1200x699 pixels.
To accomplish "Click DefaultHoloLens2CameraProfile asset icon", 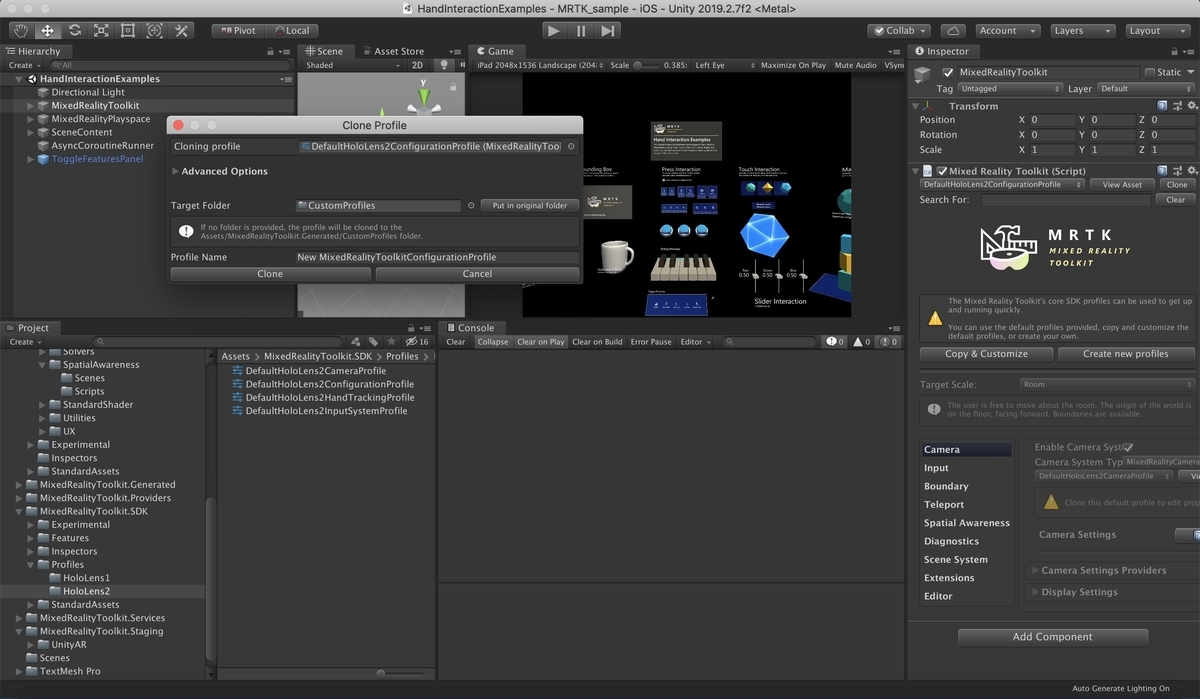I will click(238, 371).
